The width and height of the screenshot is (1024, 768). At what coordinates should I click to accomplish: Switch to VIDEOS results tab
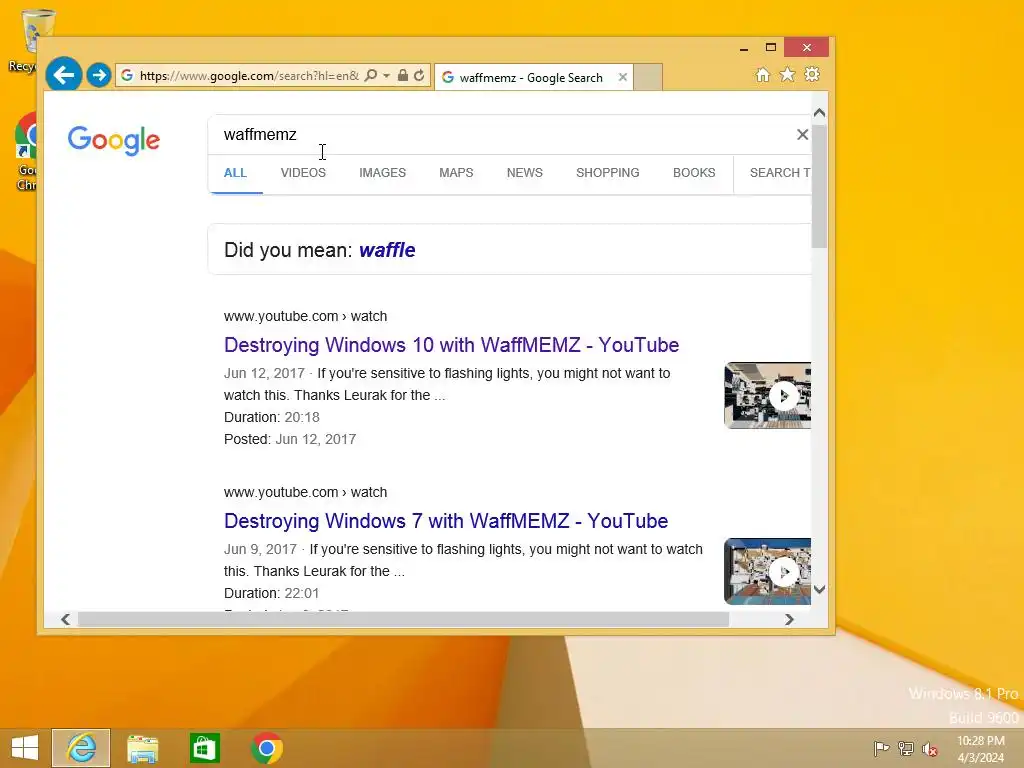tap(303, 173)
